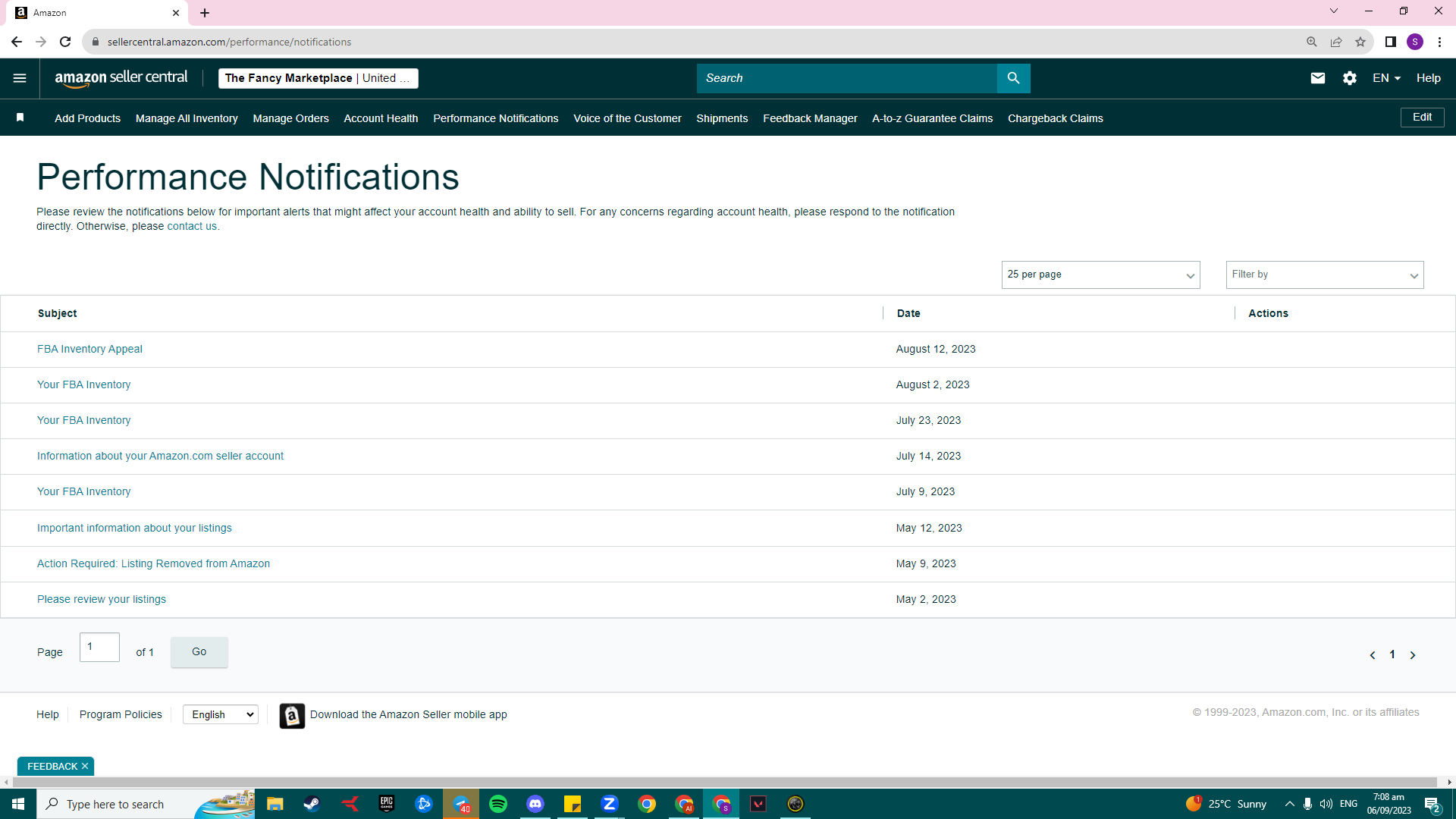Click the magnifier search button
Image resolution: width=1456 pixels, height=819 pixels.
point(1013,78)
